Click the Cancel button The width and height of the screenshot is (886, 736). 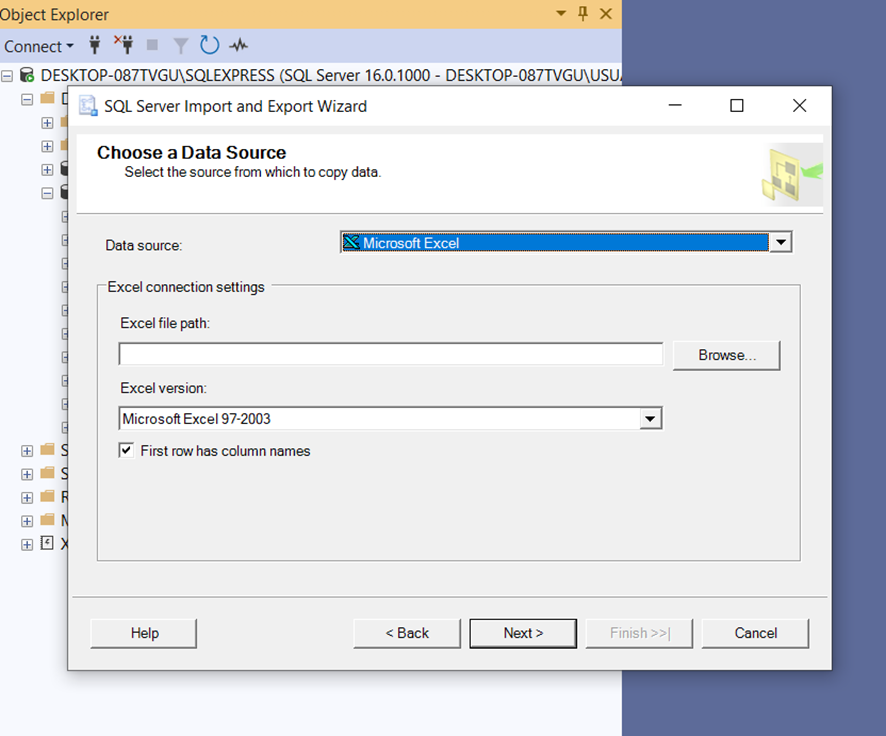(x=755, y=633)
